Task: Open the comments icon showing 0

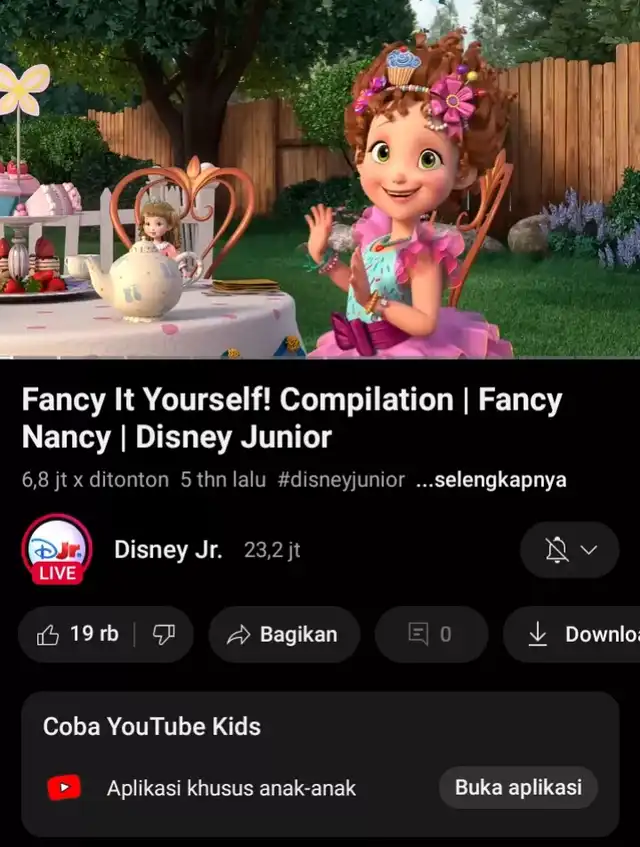Action: click(419, 634)
